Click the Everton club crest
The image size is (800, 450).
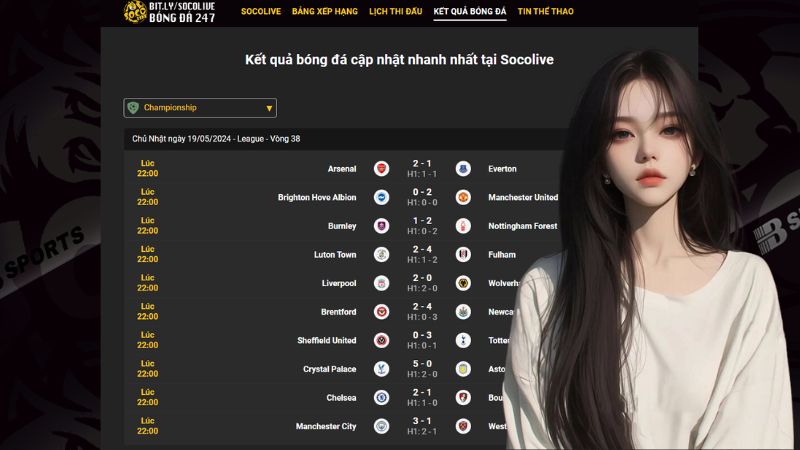coord(463,168)
